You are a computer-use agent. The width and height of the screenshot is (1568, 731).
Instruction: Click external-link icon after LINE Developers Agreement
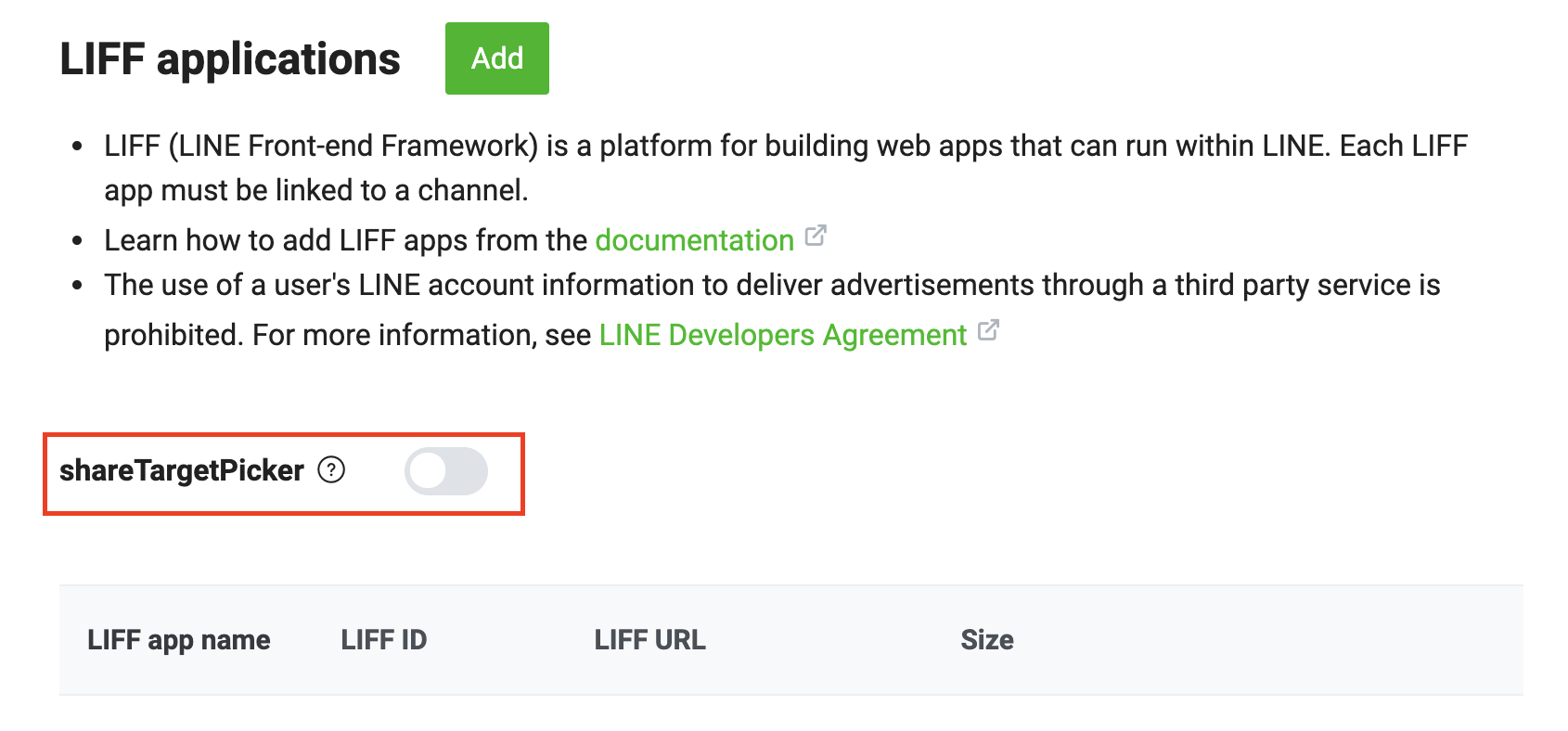[988, 330]
